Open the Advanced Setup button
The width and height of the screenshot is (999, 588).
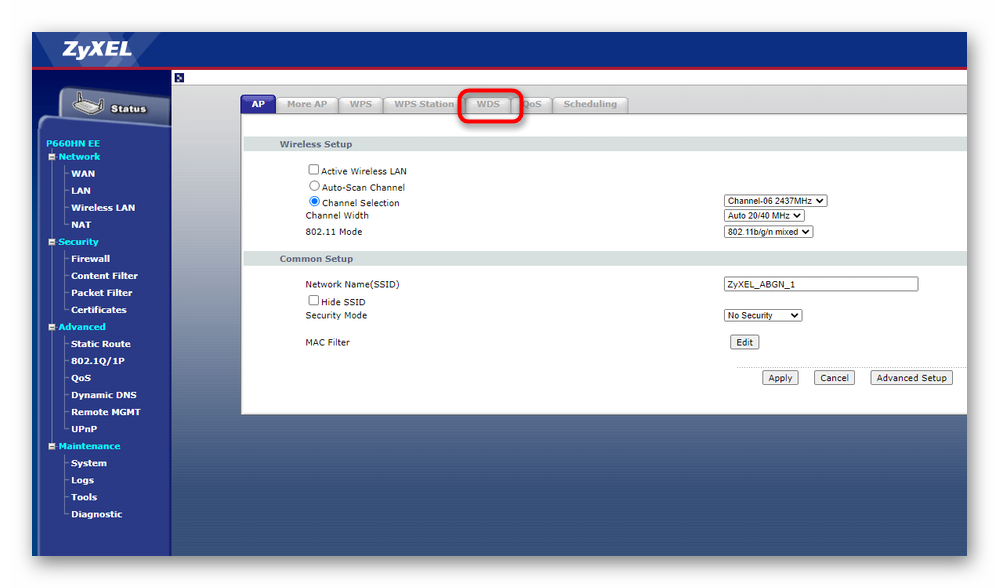tap(911, 378)
